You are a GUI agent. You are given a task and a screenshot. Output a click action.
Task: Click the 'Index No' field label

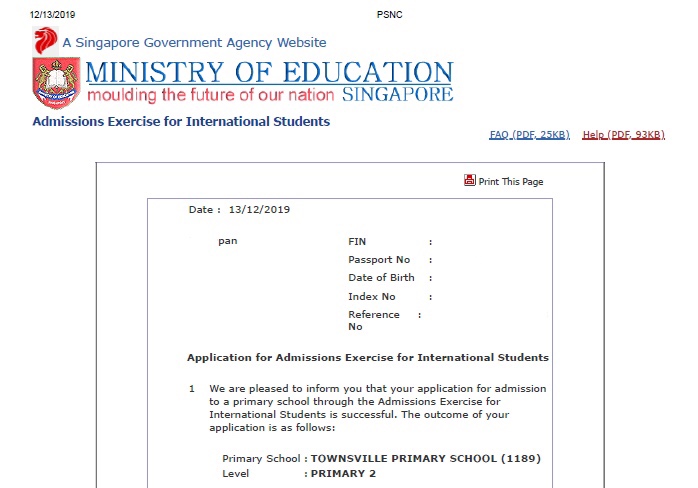click(371, 297)
